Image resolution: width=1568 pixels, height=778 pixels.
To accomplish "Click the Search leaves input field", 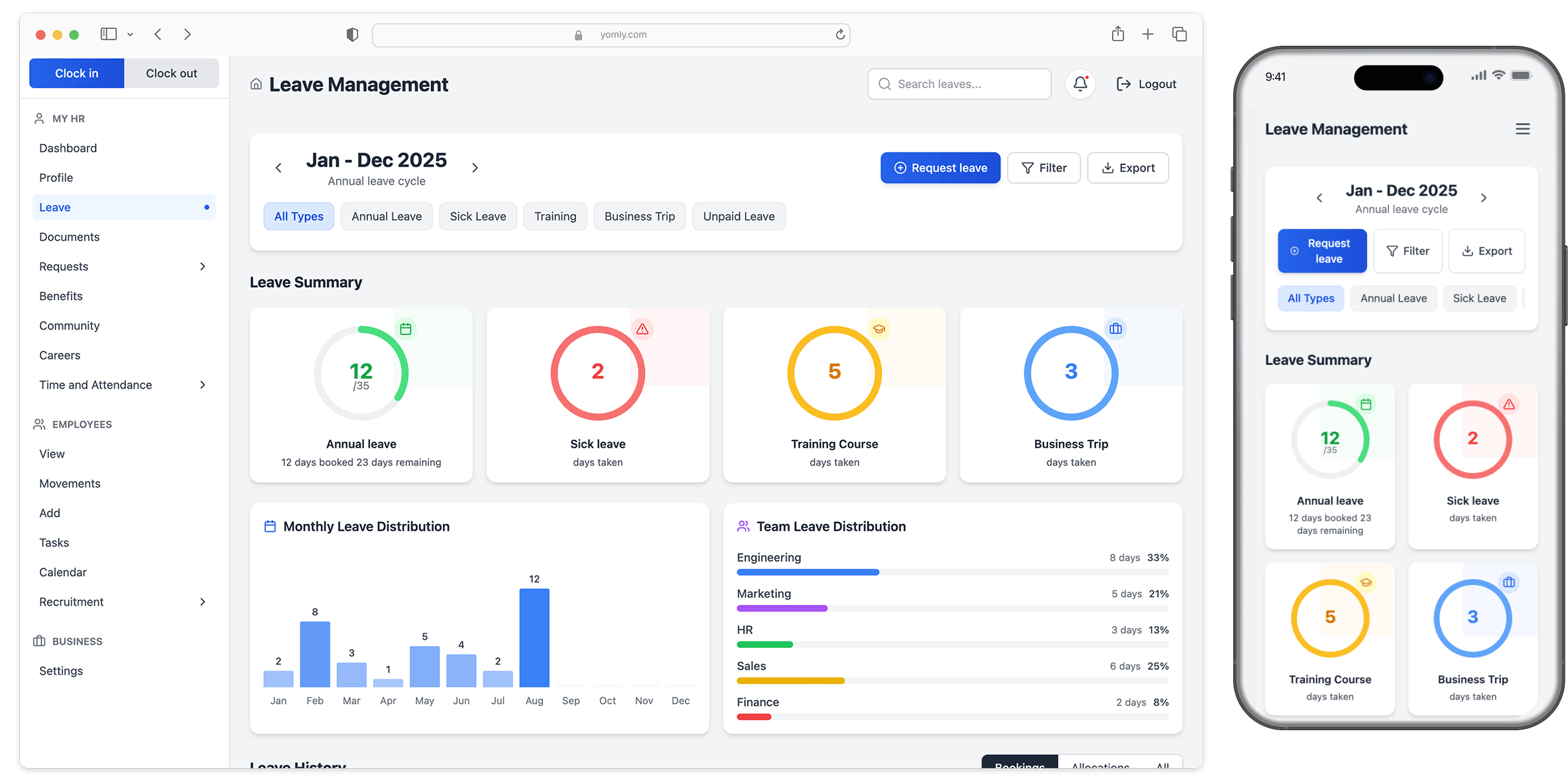I will click(959, 84).
